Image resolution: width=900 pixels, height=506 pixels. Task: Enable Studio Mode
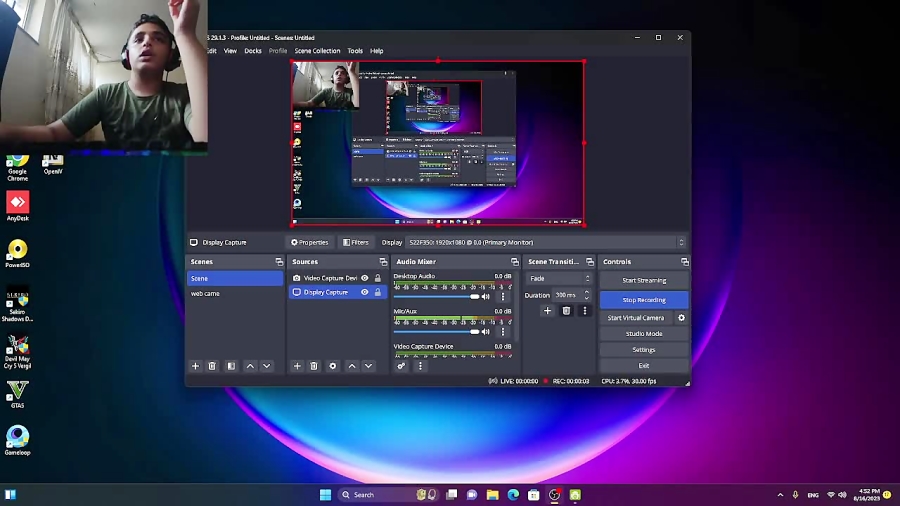point(644,334)
